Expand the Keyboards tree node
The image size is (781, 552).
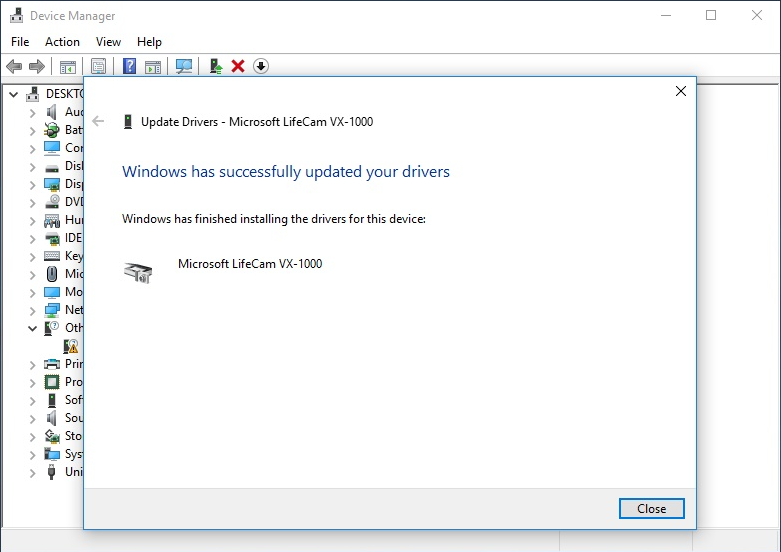tap(32, 257)
